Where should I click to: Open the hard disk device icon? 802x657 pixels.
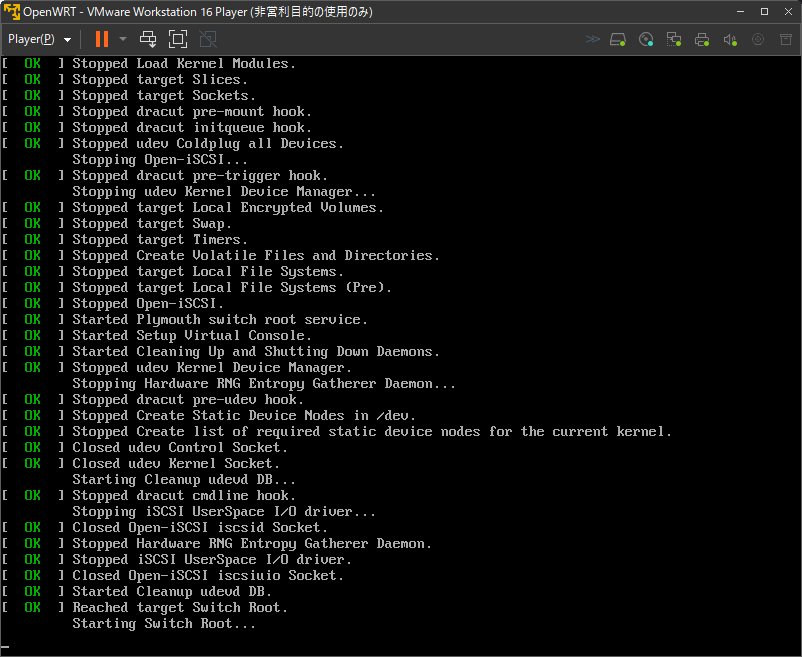tap(618, 39)
